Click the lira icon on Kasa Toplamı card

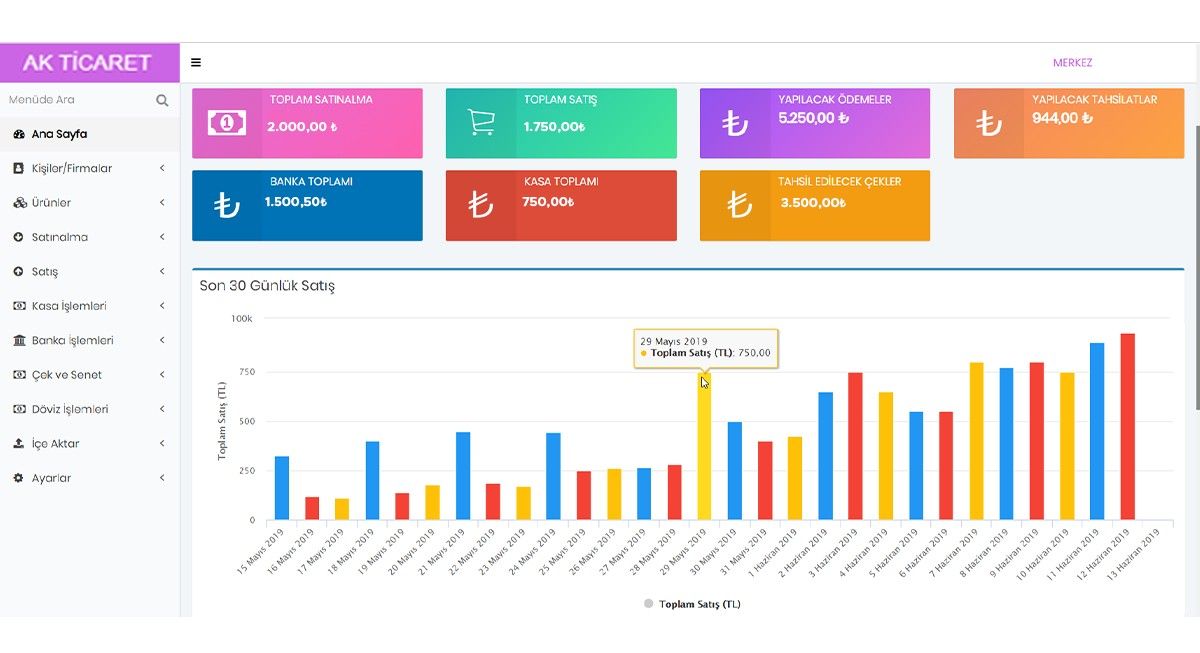pyautogui.click(x=481, y=205)
